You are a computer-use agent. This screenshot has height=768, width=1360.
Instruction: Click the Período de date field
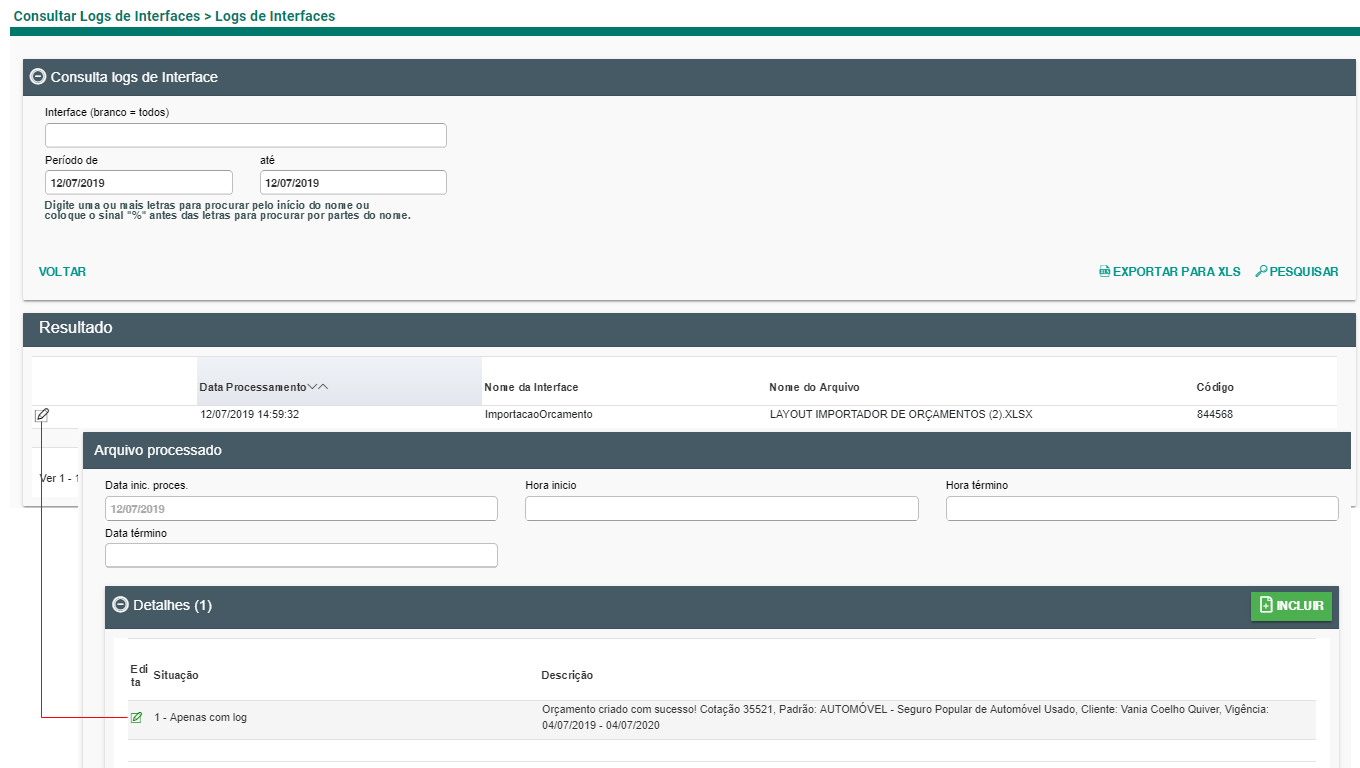click(138, 183)
